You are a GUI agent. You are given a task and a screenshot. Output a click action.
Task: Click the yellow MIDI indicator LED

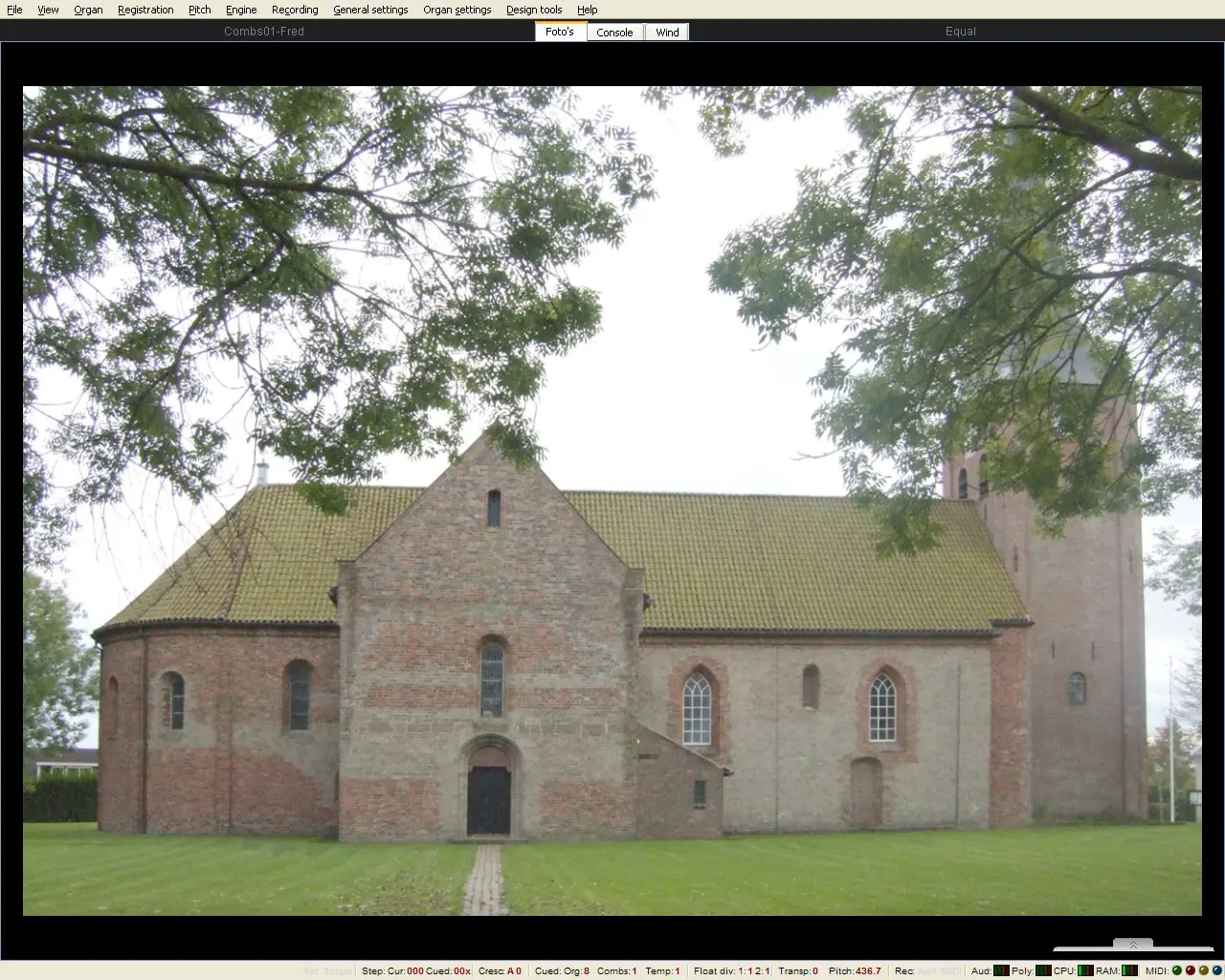pos(1204,970)
